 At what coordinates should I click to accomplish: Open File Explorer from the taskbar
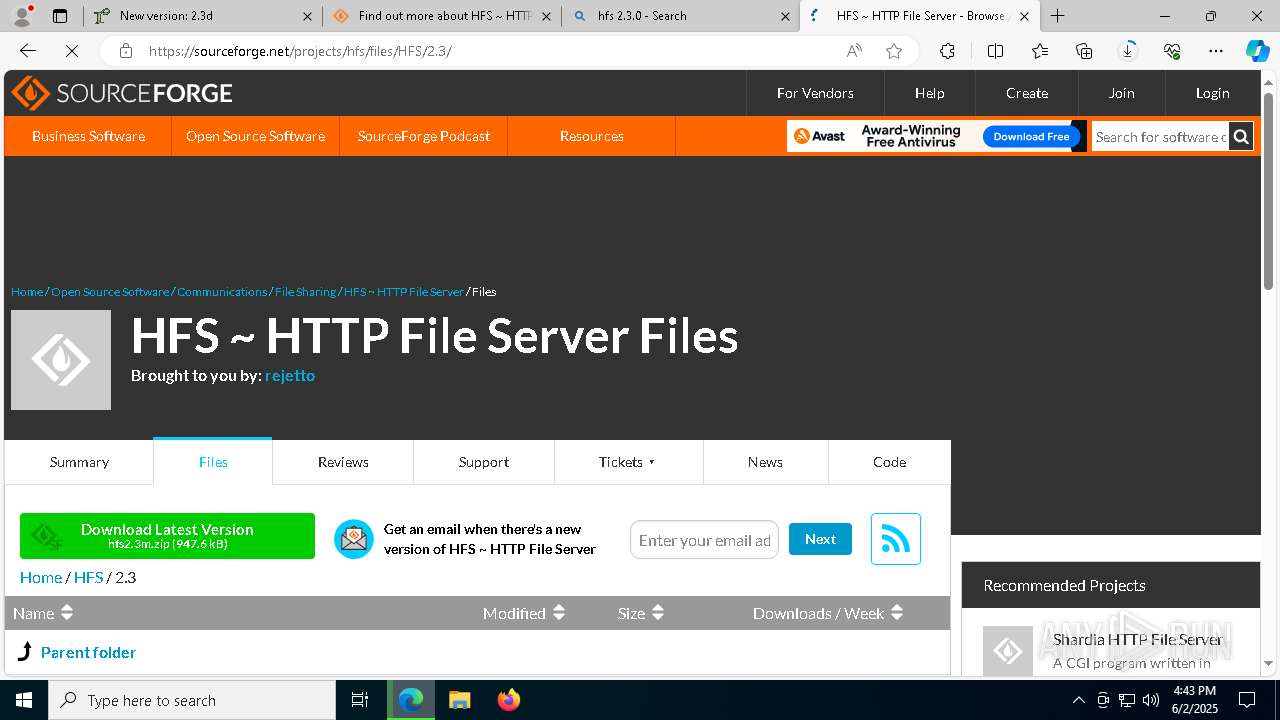(x=459, y=700)
